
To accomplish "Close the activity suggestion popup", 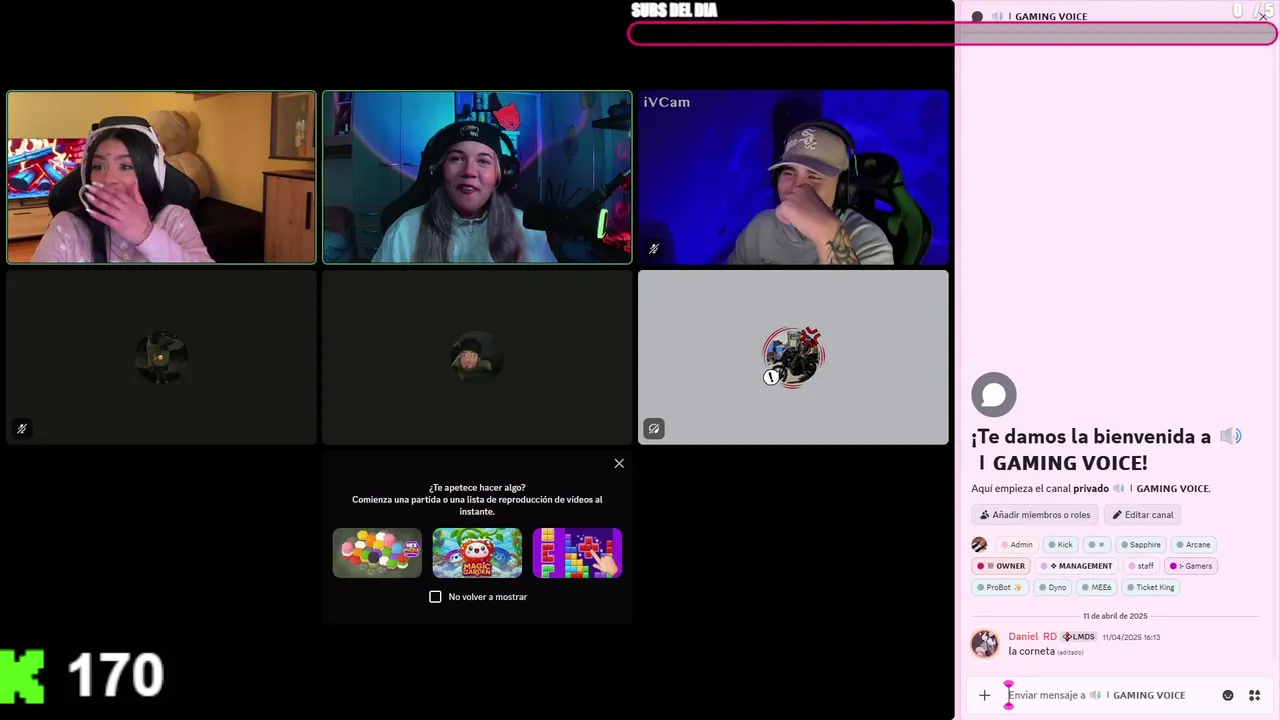I will (619, 463).
